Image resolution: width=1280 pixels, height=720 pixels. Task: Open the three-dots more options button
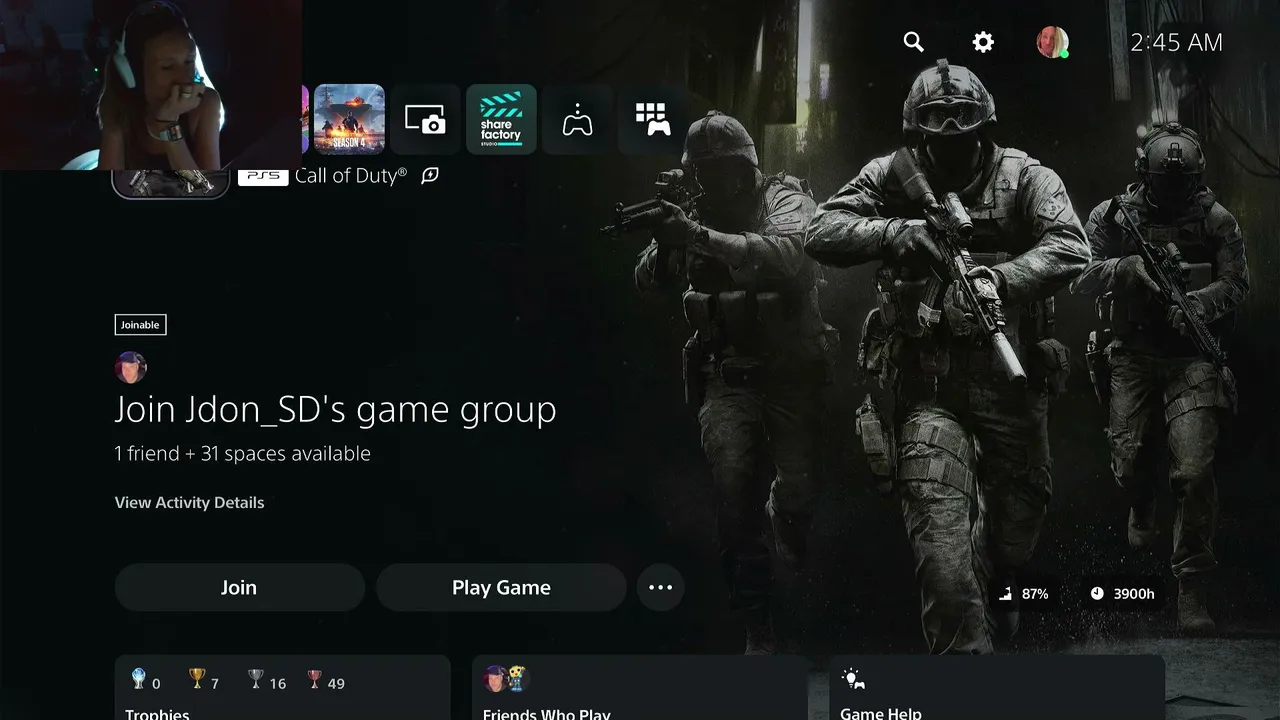click(x=661, y=587)
